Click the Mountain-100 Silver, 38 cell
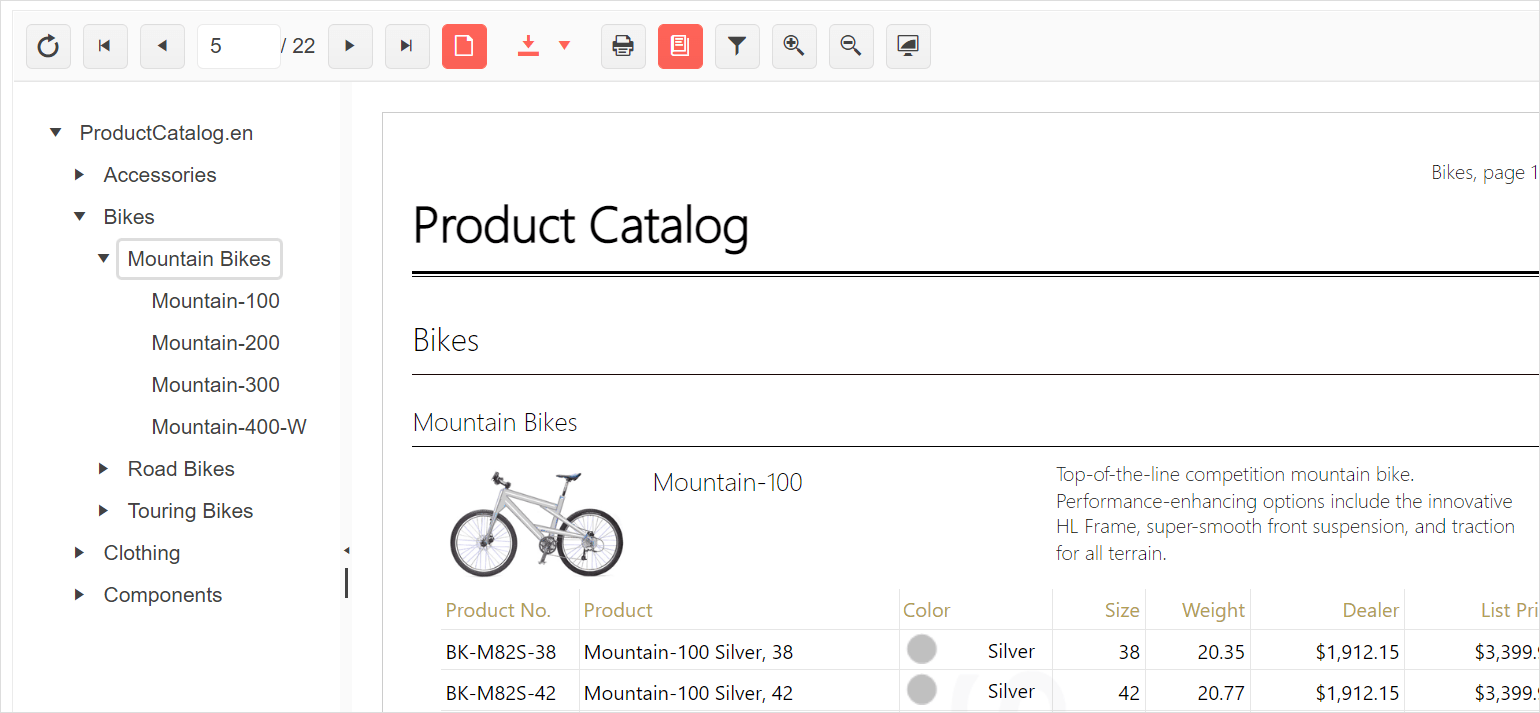1540x713 pixels. (x=688, y=652)
